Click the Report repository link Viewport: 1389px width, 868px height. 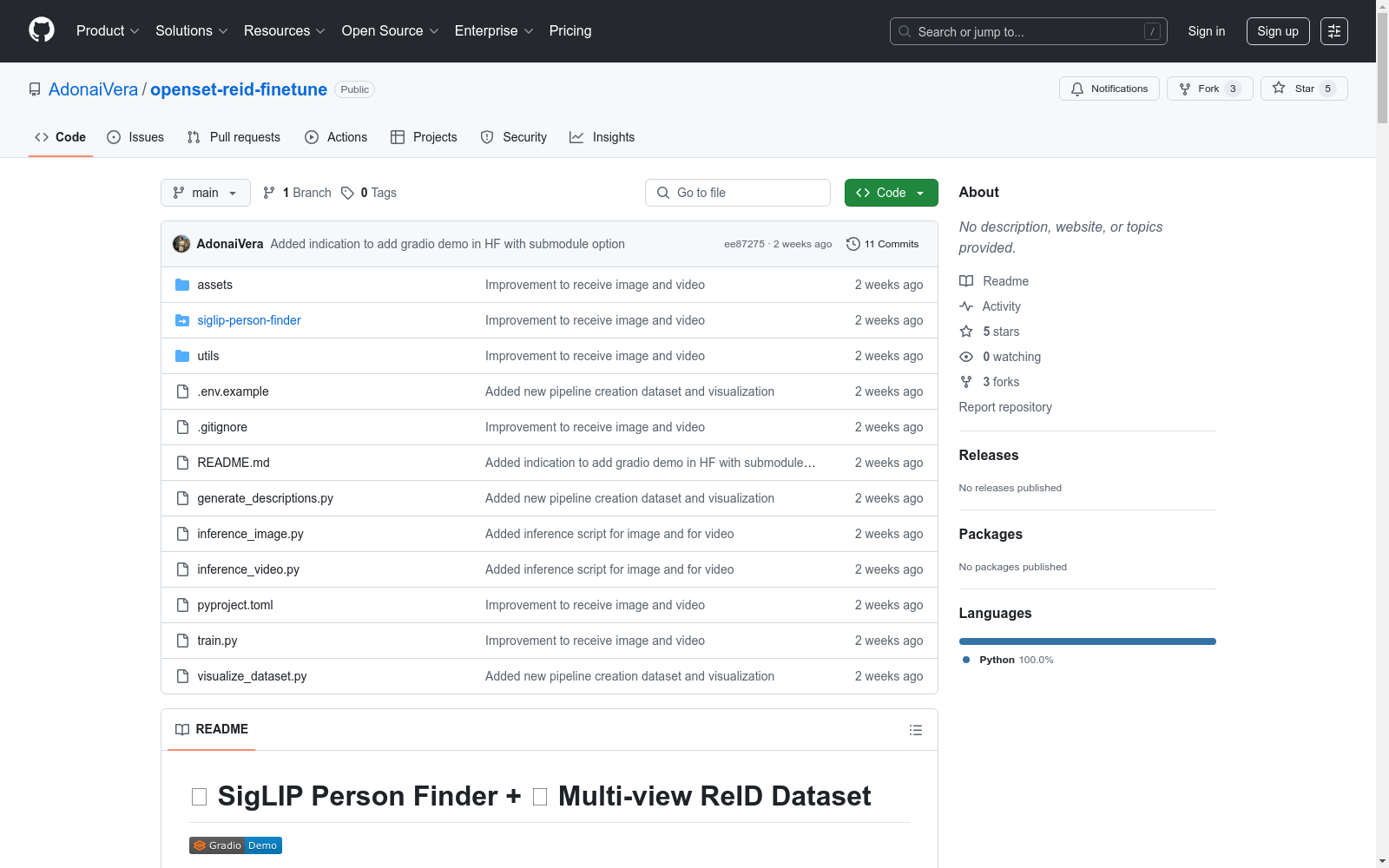tap(1005, 407)
